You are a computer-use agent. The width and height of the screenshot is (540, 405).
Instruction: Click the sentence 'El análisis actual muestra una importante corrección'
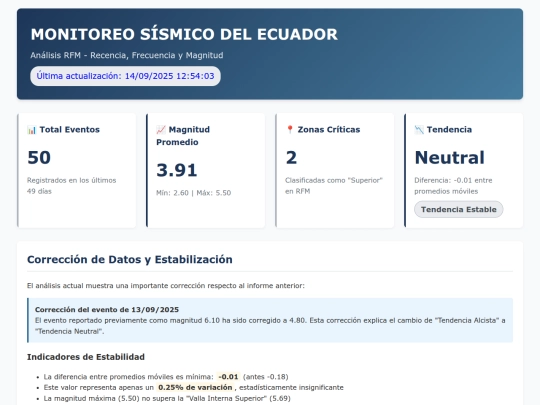pos(166,286)
